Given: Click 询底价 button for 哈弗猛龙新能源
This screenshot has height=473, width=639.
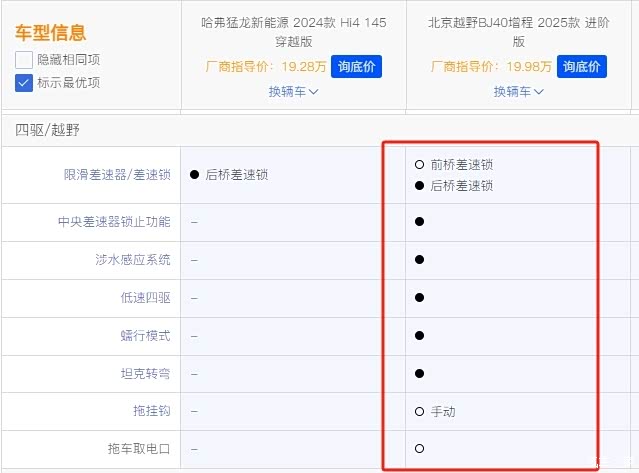Looking at the screenshot, I should 356,66.
